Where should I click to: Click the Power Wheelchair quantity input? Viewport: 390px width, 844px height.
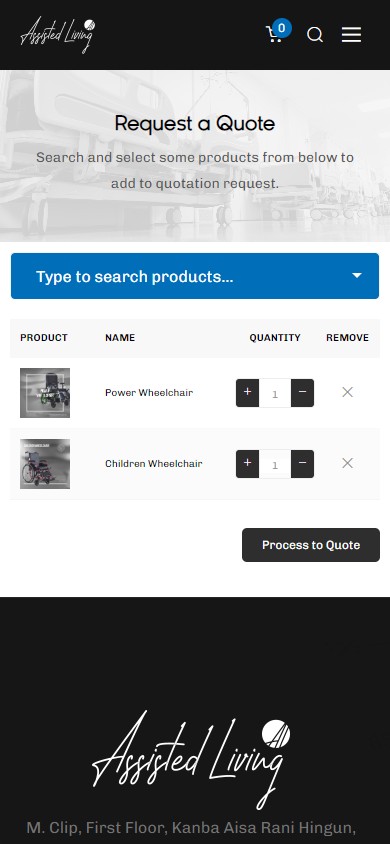tap(275, 393)
